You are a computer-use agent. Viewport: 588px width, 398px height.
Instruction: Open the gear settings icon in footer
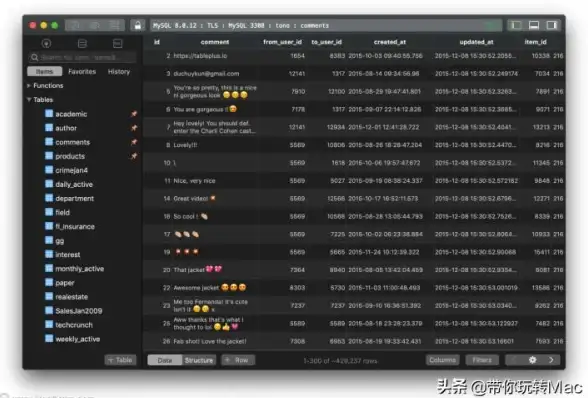(532, 360)
